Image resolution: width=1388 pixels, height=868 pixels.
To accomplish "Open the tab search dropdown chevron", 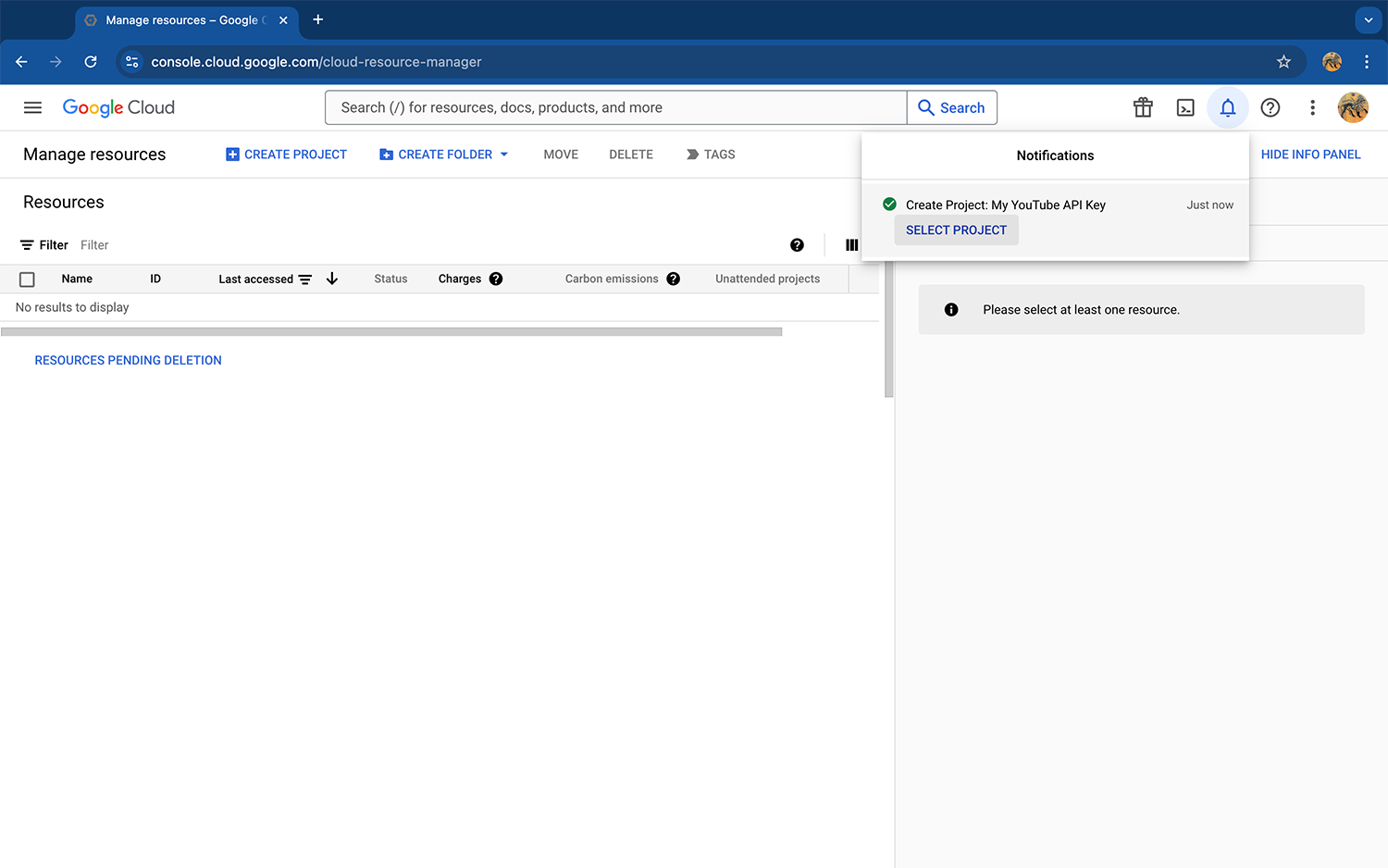I will (x=1368, y=19).
